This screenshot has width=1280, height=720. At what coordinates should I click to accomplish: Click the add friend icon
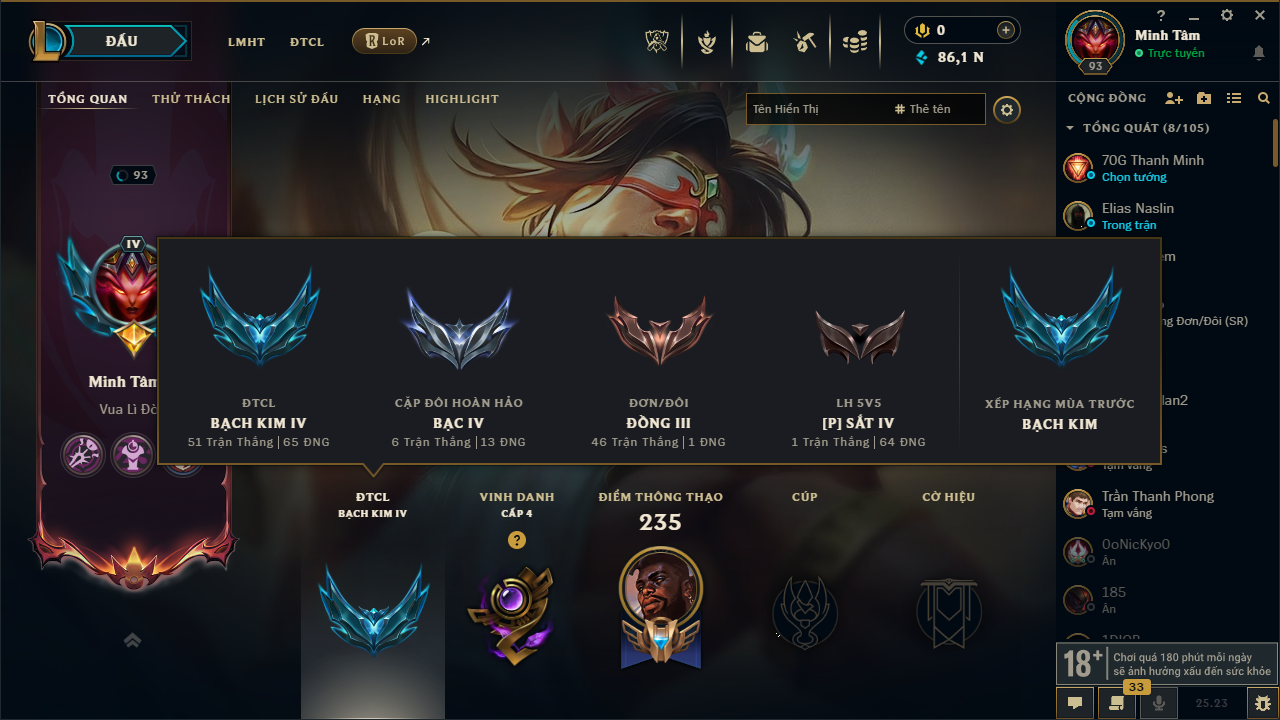1174,98
